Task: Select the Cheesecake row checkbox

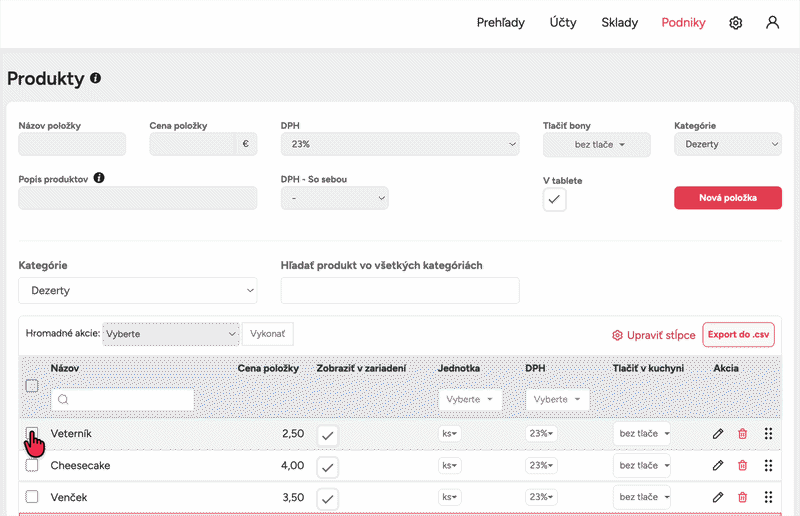Action: pos(32,465)
